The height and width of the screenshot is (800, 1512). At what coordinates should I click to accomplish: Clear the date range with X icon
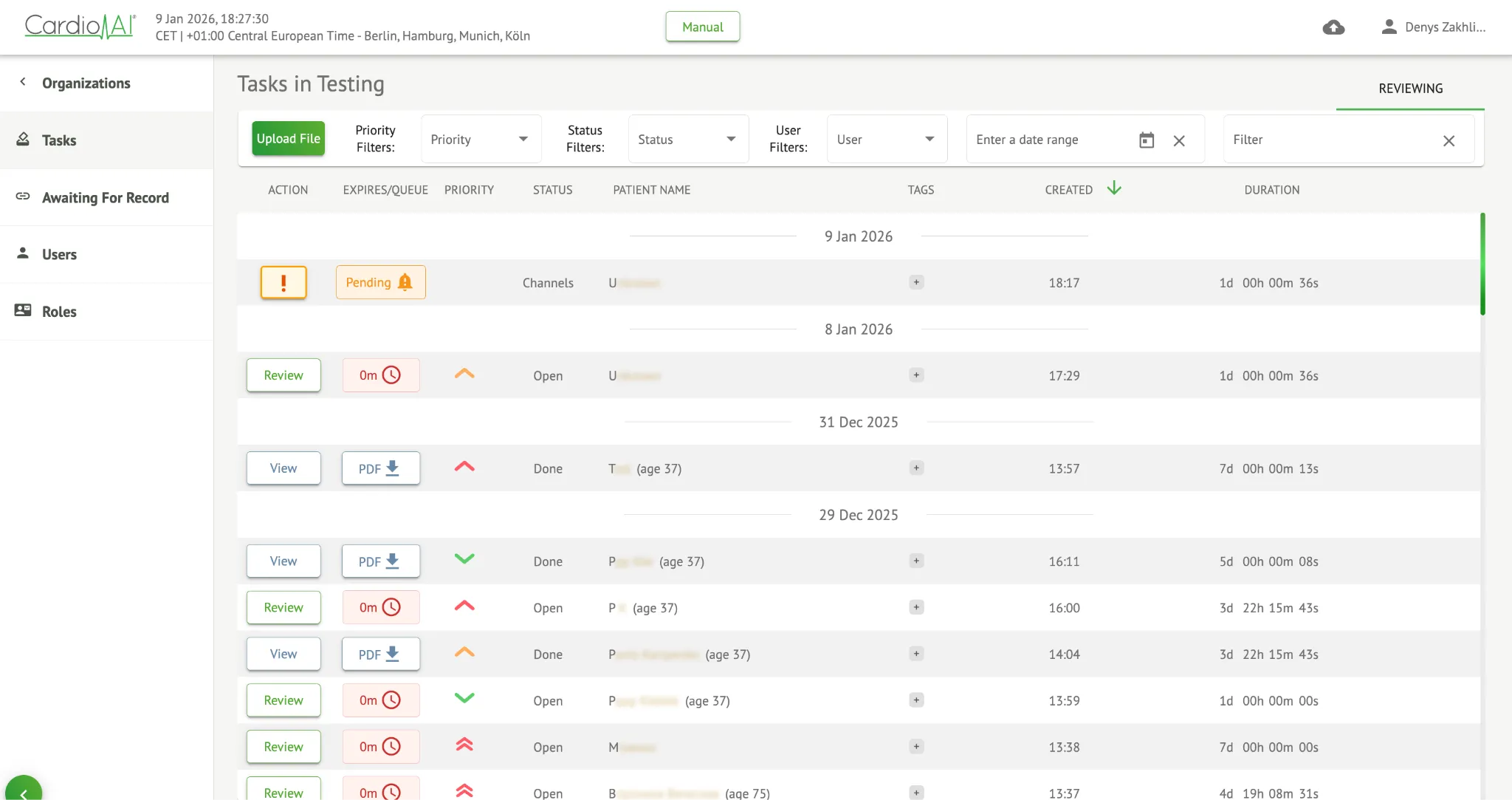(x=1179, y=140)
